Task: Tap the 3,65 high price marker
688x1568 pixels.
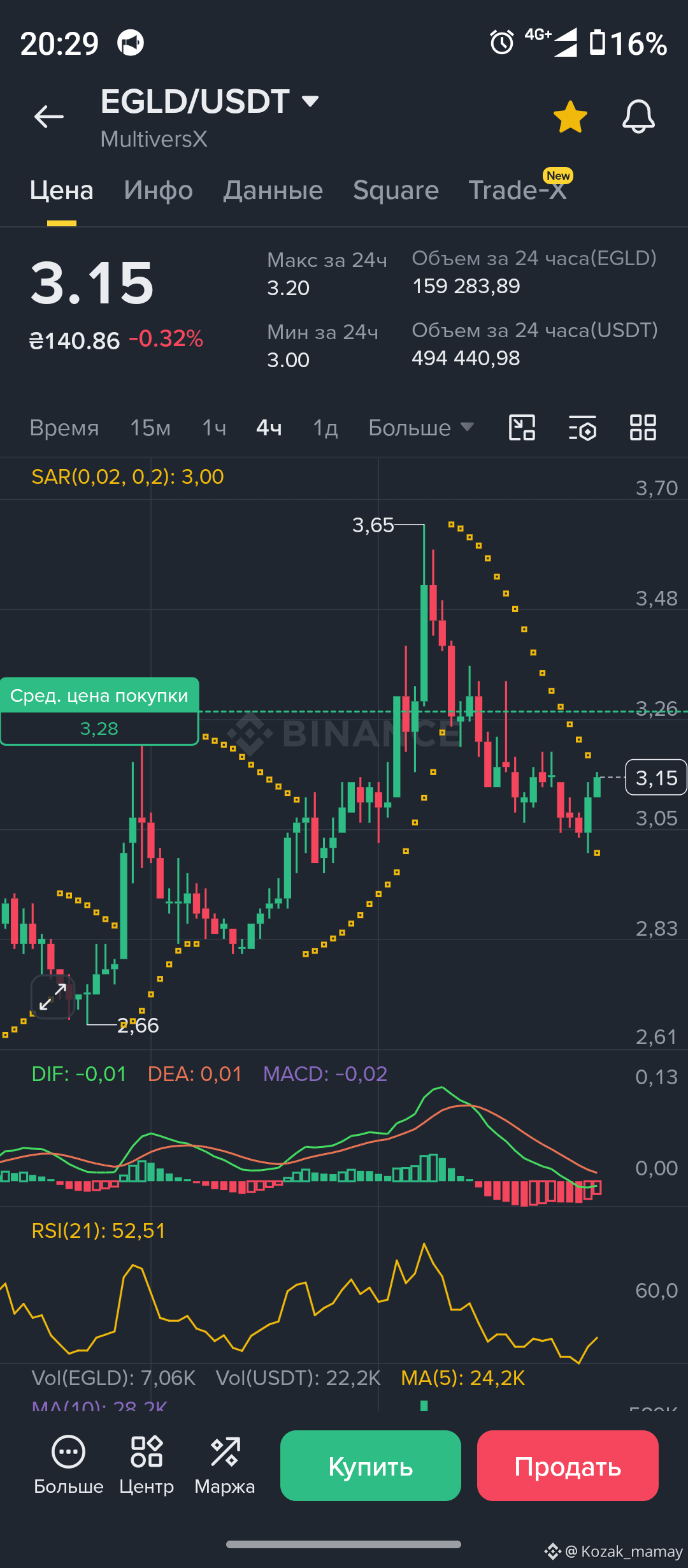Action: (373, 525)
